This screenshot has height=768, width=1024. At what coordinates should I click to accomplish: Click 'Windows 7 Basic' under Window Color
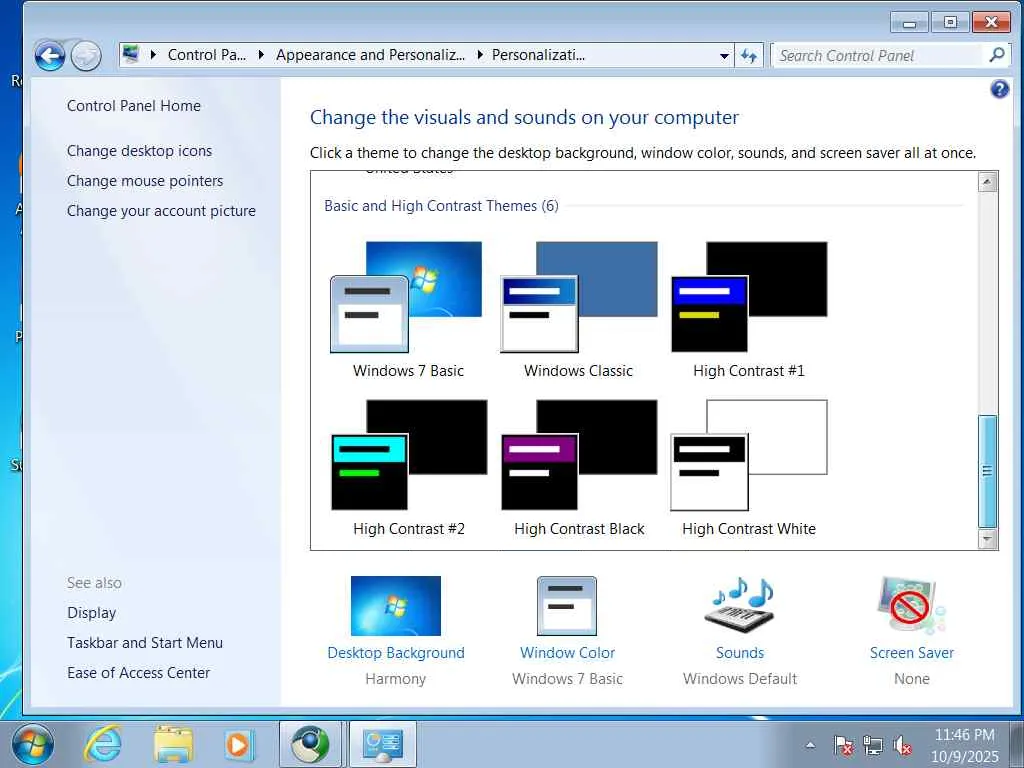(x=568, y=679)
